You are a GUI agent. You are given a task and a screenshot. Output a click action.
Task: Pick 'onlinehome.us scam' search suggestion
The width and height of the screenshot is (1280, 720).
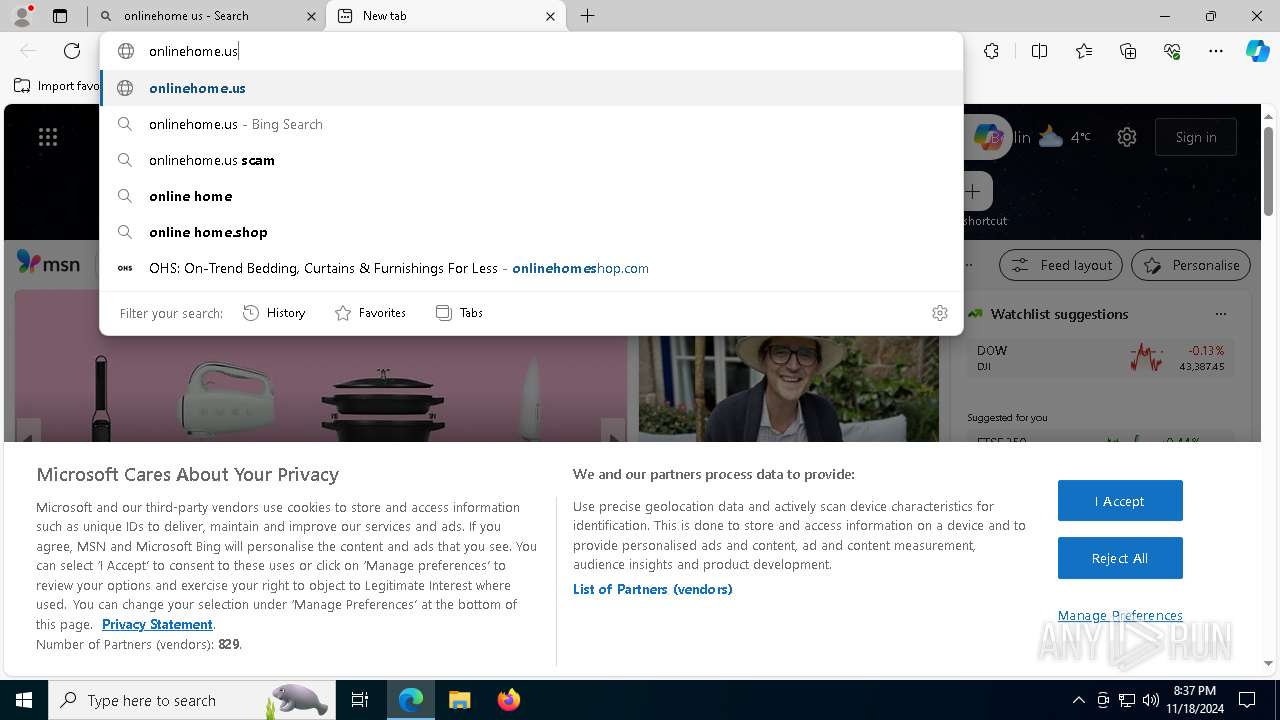[x=531, y=160]
